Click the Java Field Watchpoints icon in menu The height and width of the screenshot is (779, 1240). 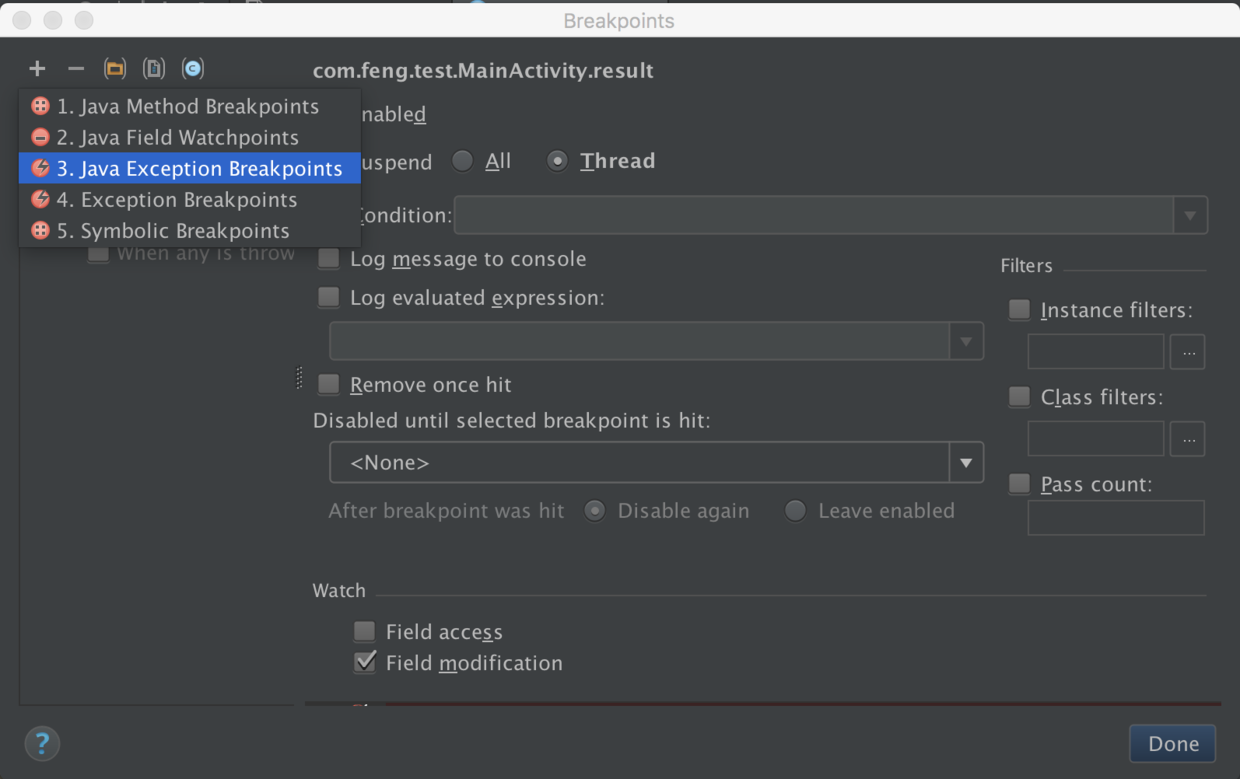(39, 137)
